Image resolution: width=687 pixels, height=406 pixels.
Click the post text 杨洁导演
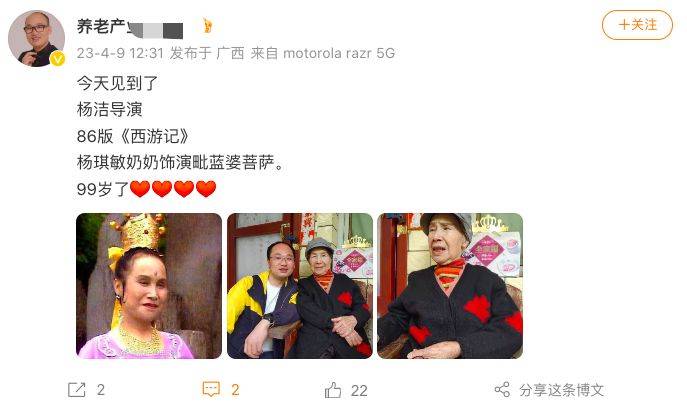pyautogui.click(x=110, y=109)
